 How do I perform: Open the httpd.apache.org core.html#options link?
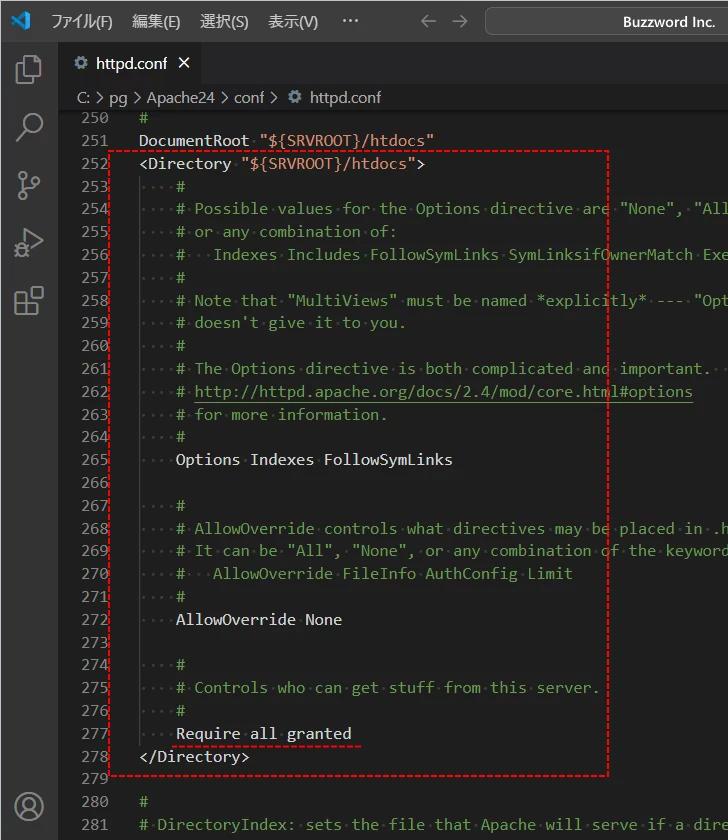point(443,392)
